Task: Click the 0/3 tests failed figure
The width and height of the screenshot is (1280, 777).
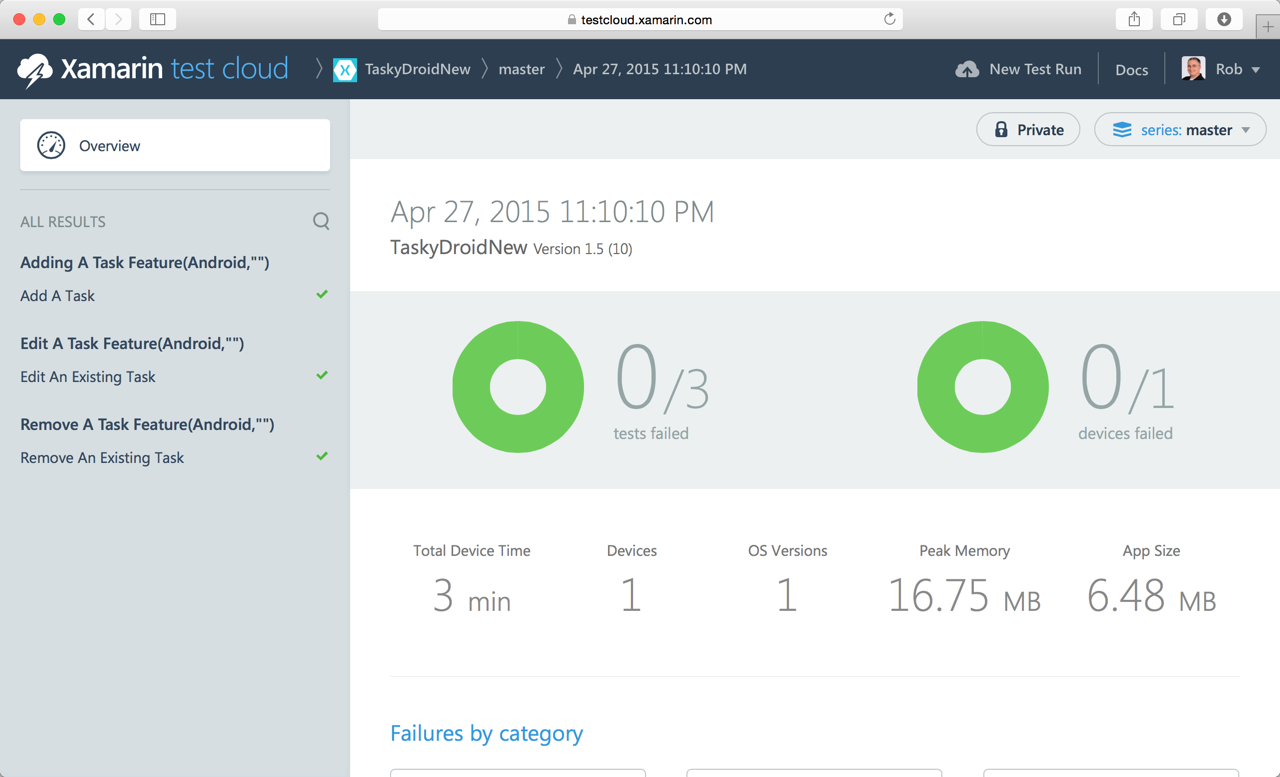Action: pos(661,380)
